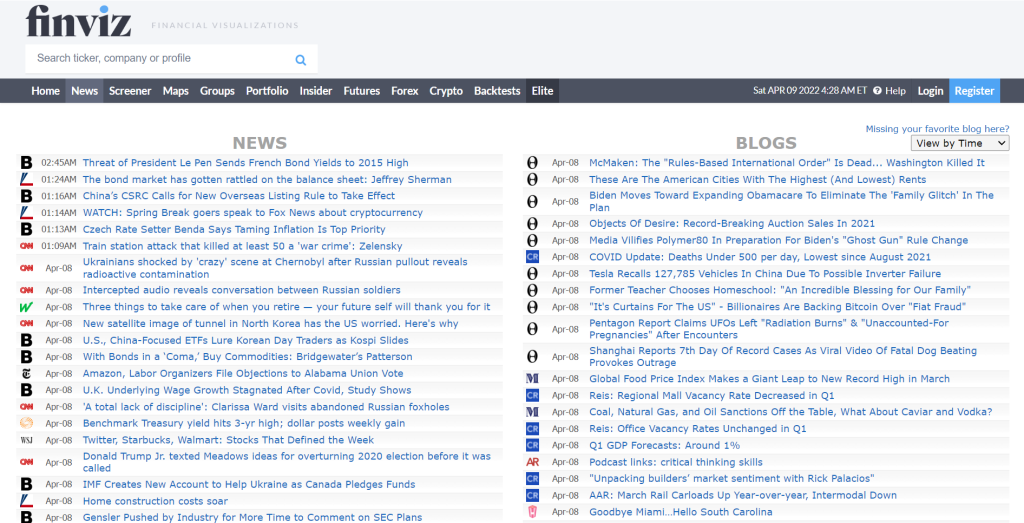
Task: Click the search magnifier icon
Action: pyautogui.click(x=300, y=59)
